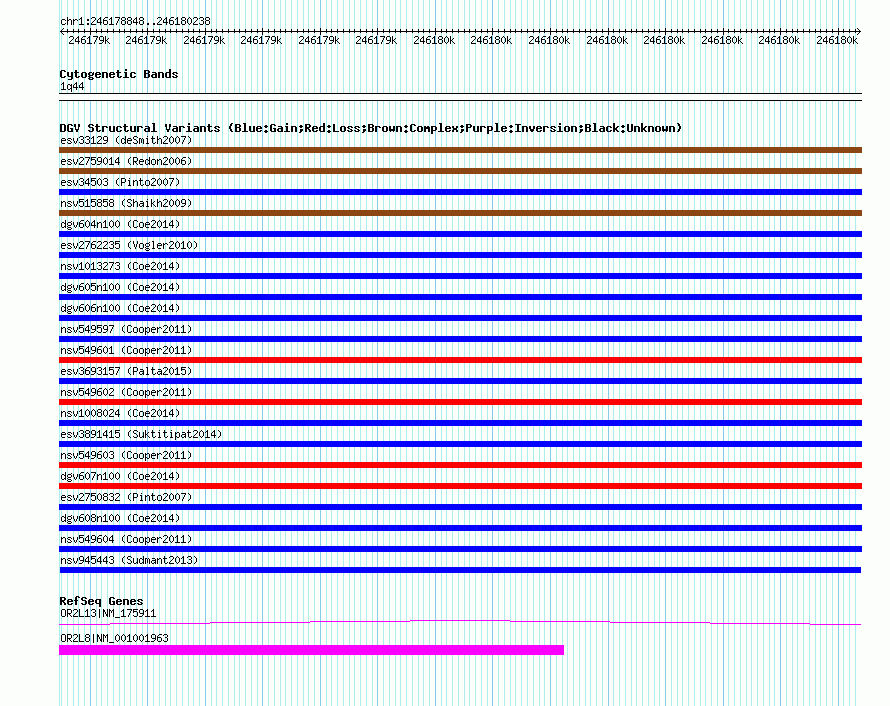The height and width of the screenshot is (706, 890).
Task: Select the esv2759014 (Redon2006) variant track
Action: (x=460, y=171)
